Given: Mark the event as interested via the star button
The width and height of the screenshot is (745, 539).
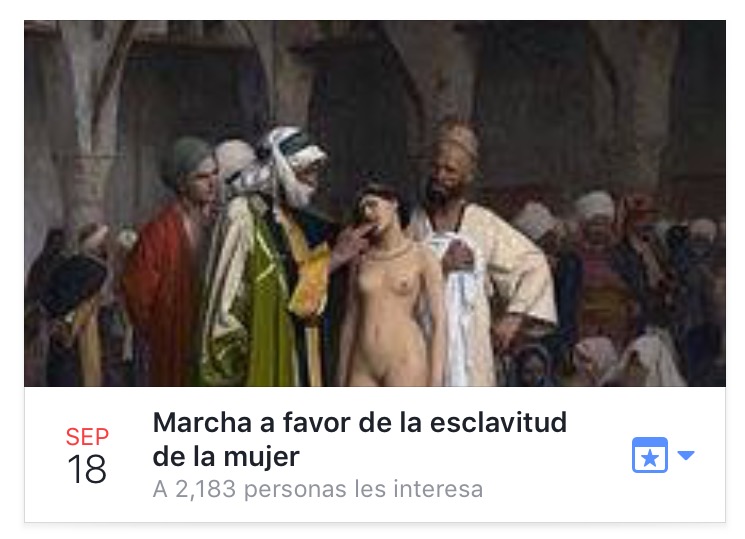Looking at the screenshot, I should pyautogui.click(x=649, y=455).
